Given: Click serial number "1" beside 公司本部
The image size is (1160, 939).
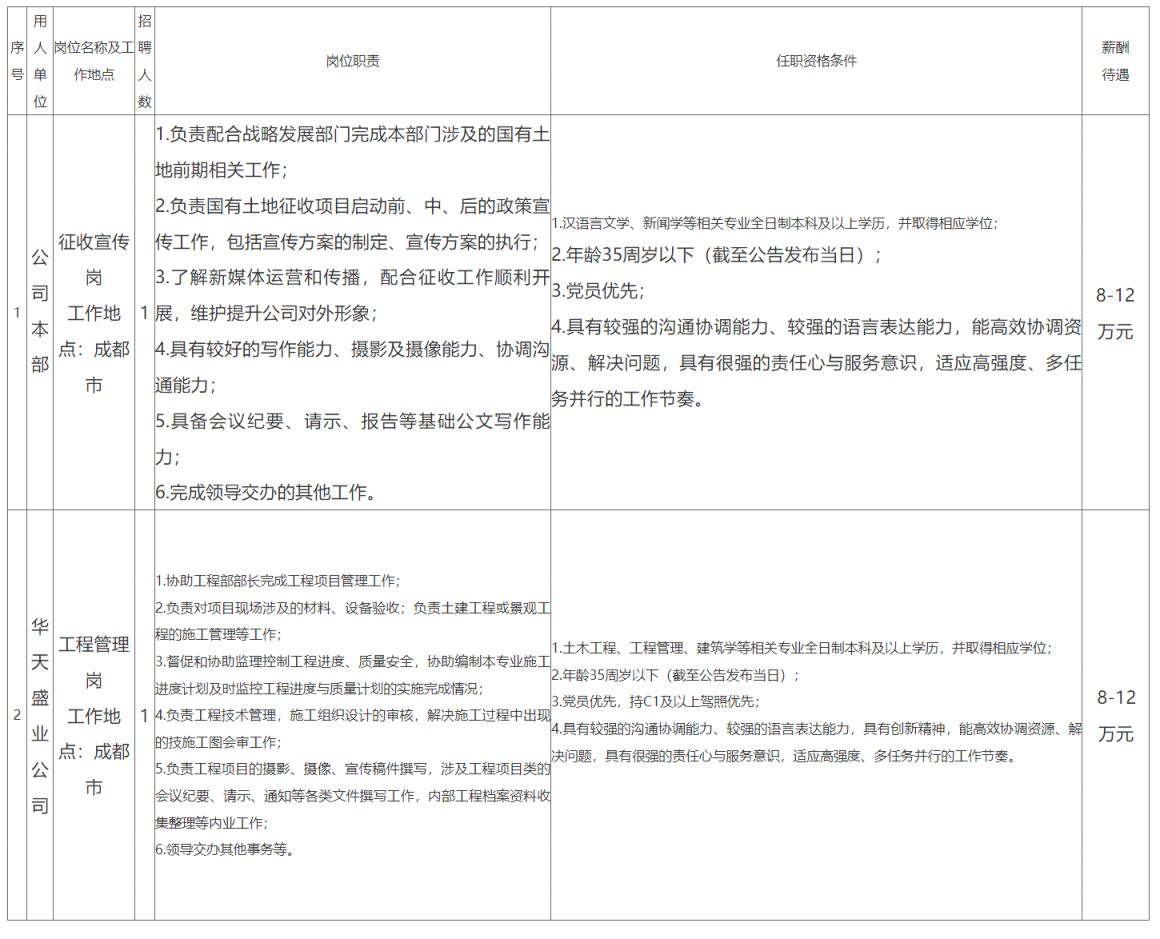Looking at the screenshot, I should pos(17,312).
